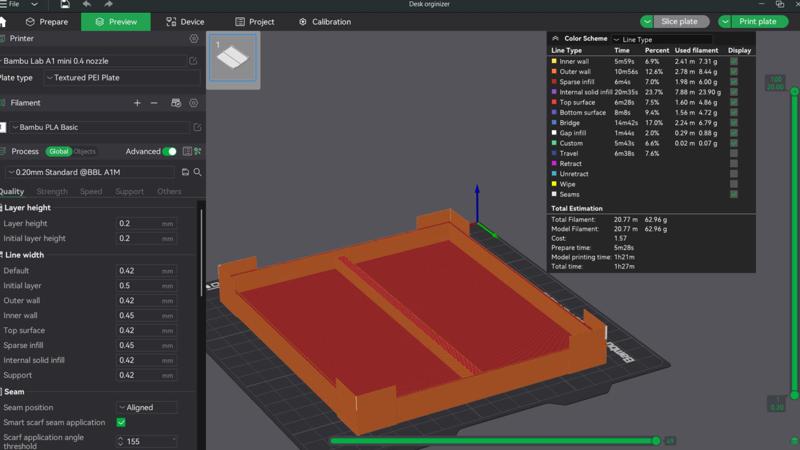Open the Seam position Aligned dropdown
Viewport: 800px width, 450px height.
pyautogui.click(x=147, y=408)
